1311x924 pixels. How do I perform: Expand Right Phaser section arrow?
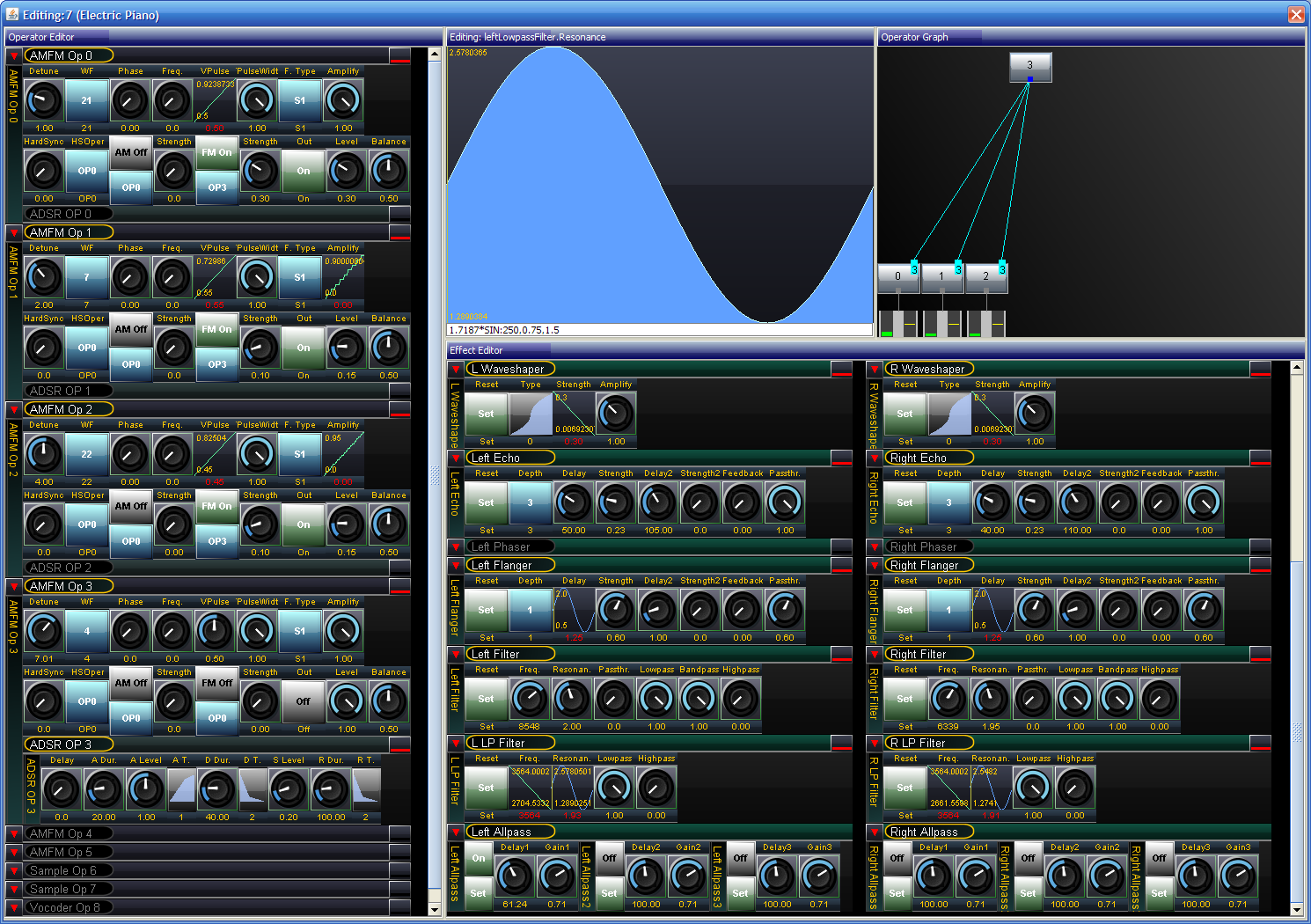875,546
